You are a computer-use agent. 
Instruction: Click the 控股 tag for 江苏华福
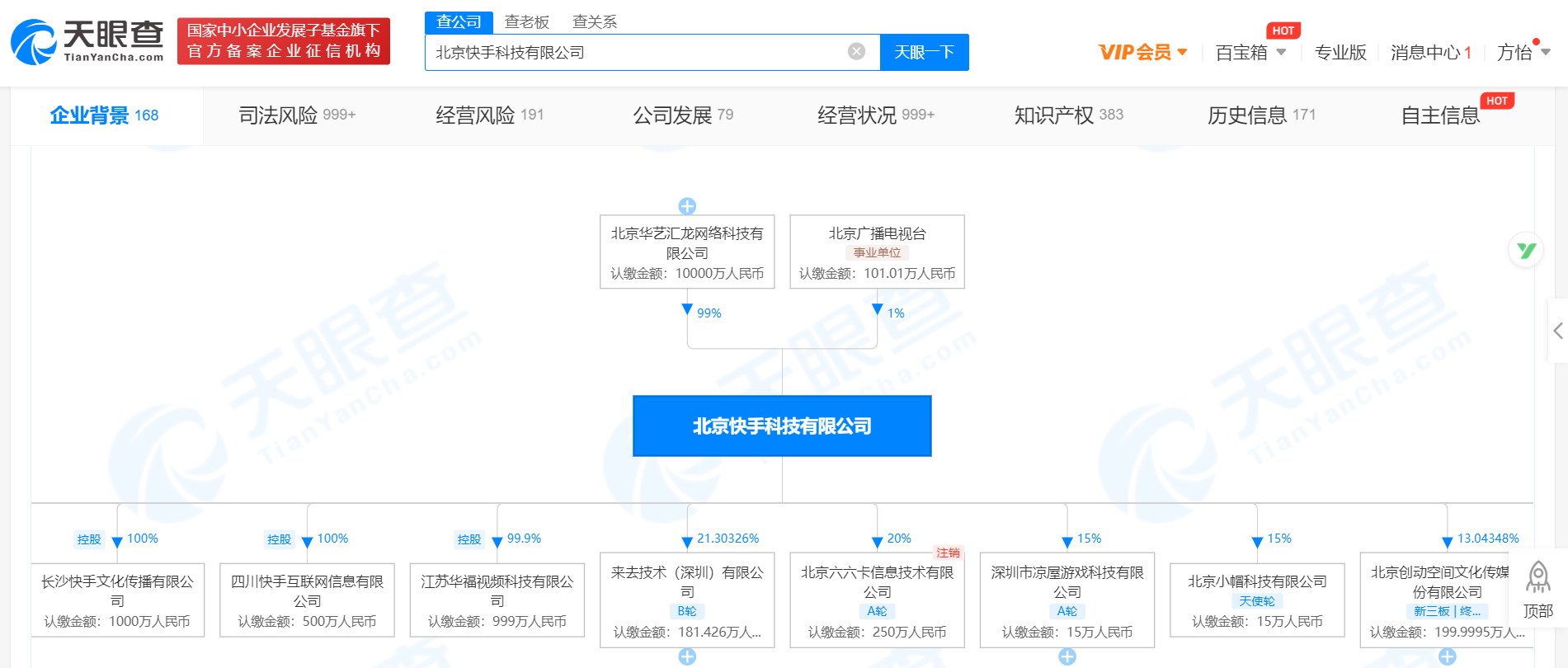coord(469,539)
